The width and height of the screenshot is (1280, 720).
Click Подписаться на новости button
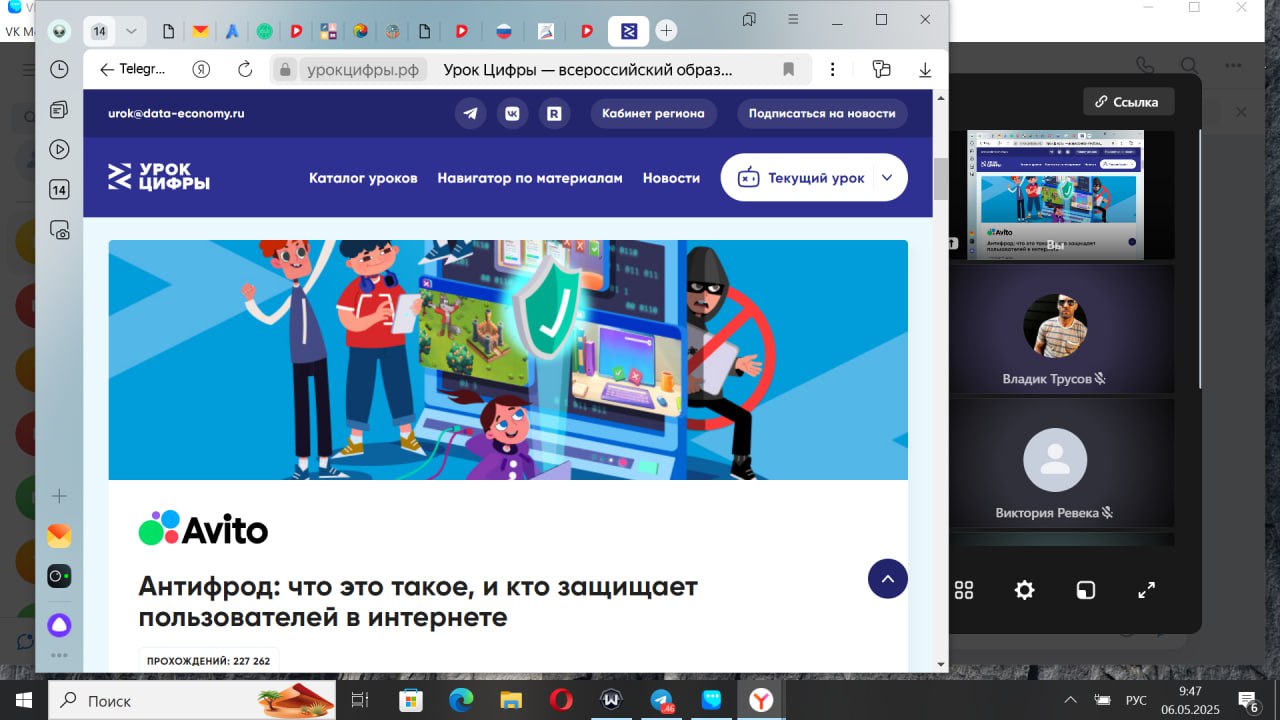822,113
